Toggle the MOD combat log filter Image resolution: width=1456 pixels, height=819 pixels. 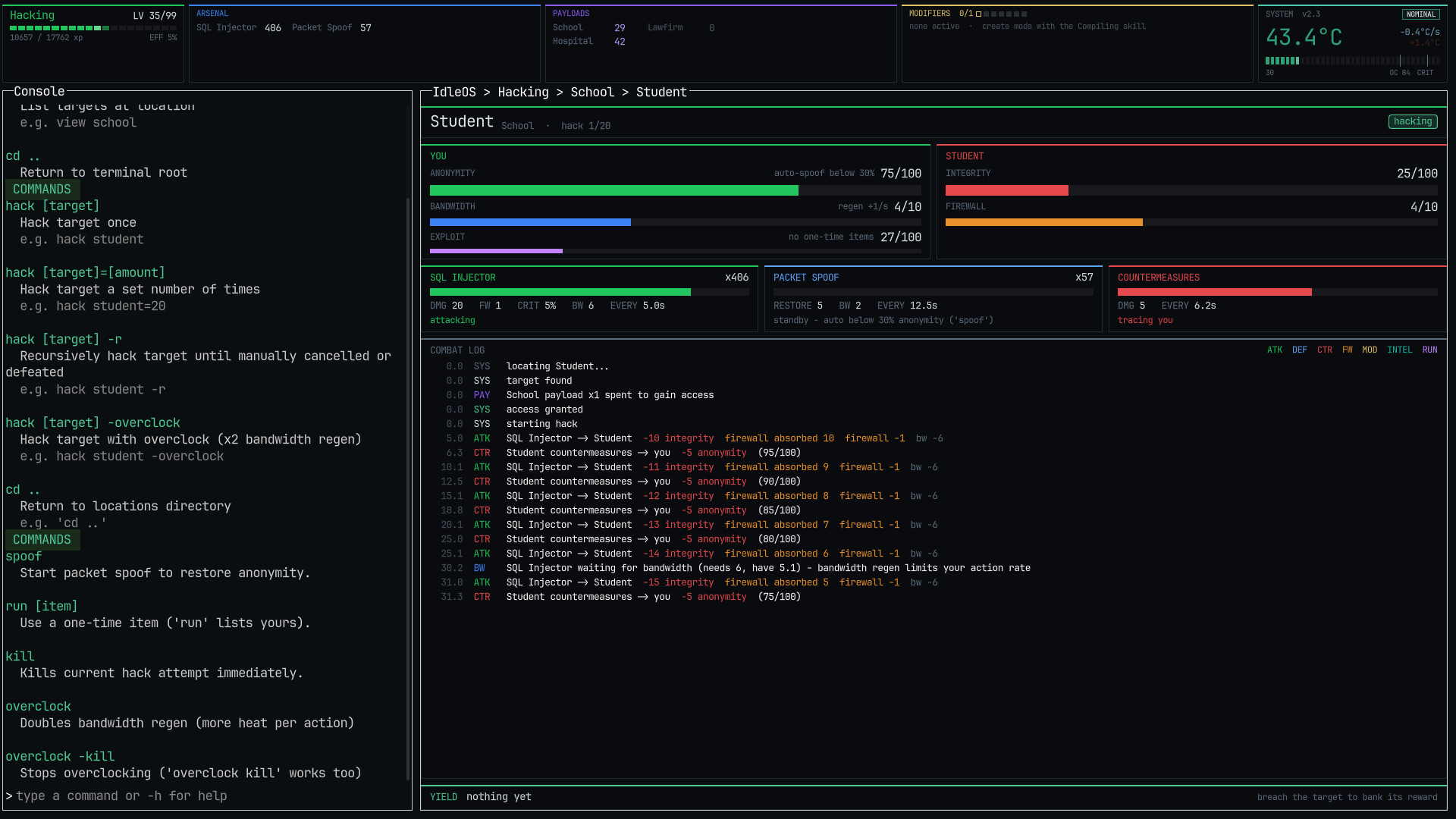(x=1370, y=350)
